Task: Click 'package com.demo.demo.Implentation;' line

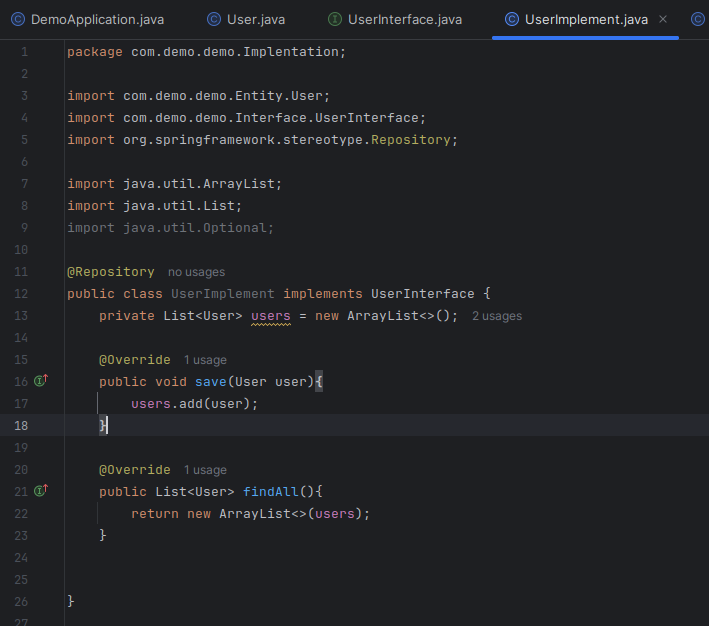Action: pos(207,52)
